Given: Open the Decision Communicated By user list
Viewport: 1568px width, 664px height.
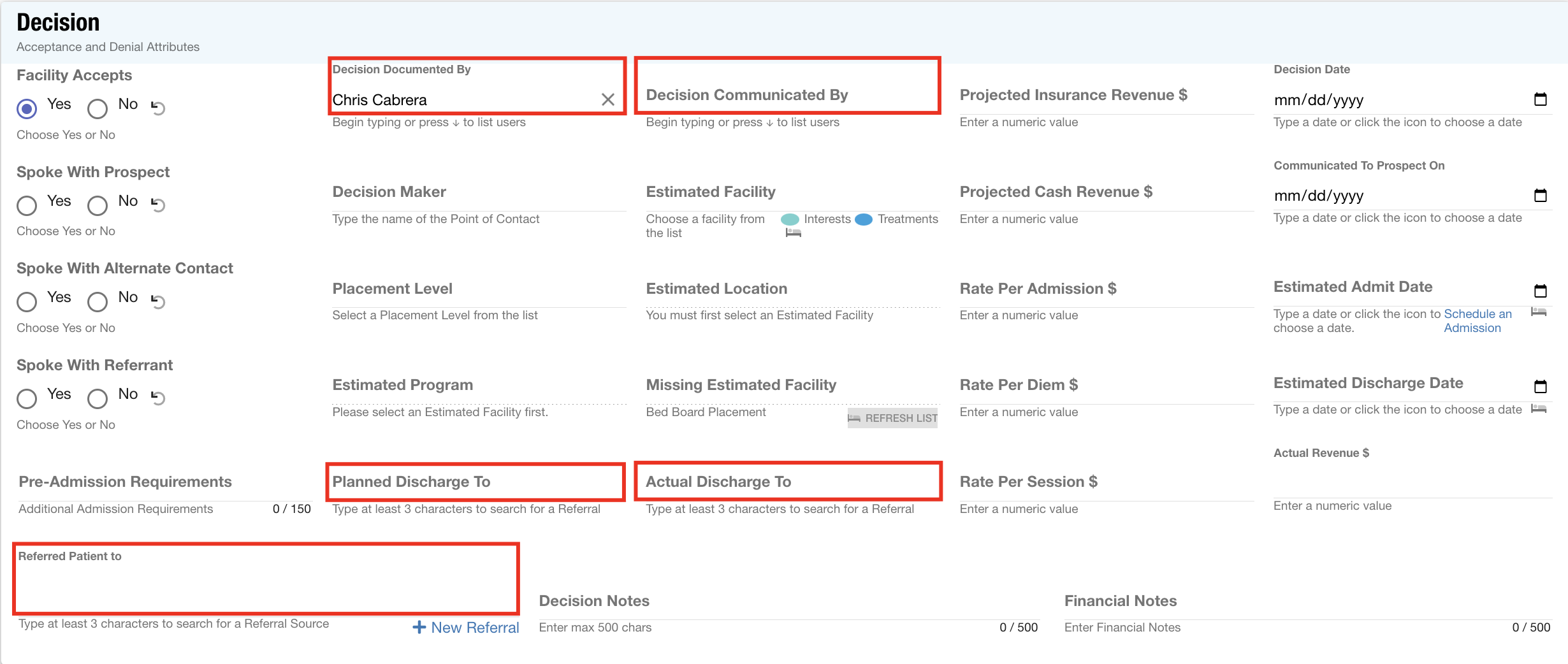Looking at the screenshot, I should coord(788,96).
